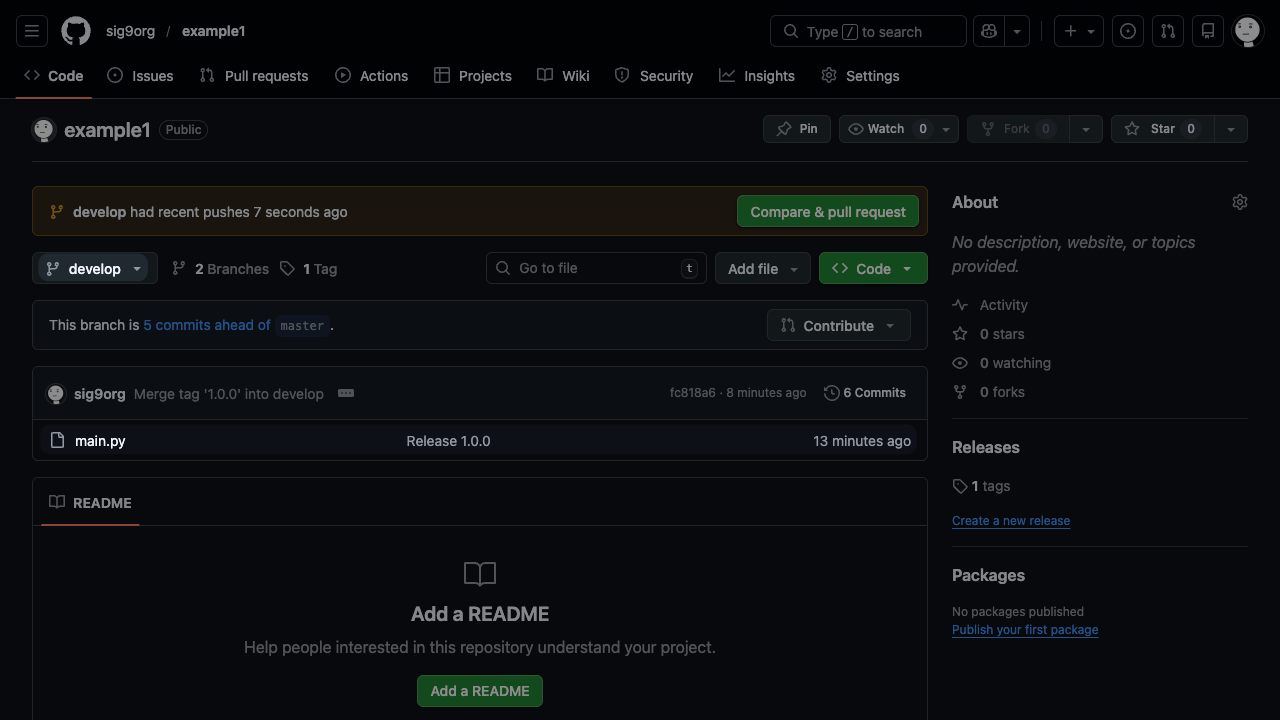
Task: Open the hamburger navigation menu
Action: coord(32,31)
